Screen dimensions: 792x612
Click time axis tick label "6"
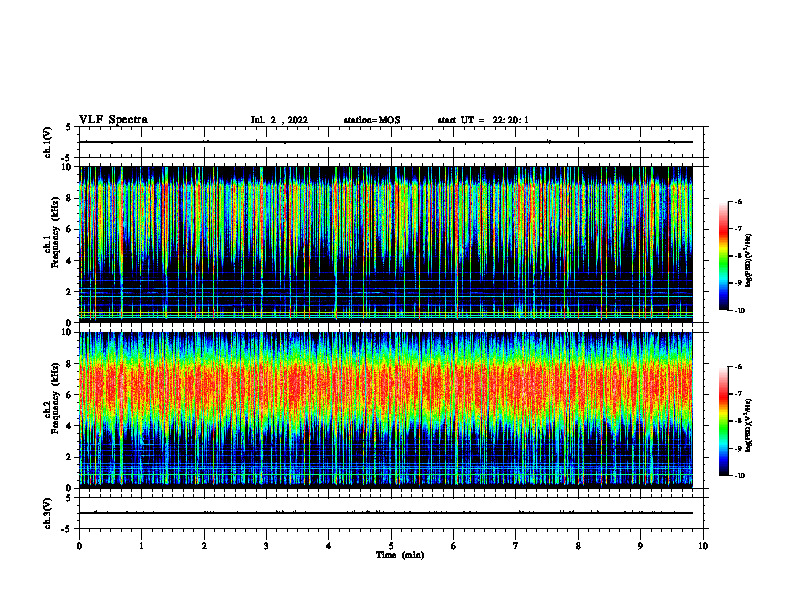(x=454, y=546)
